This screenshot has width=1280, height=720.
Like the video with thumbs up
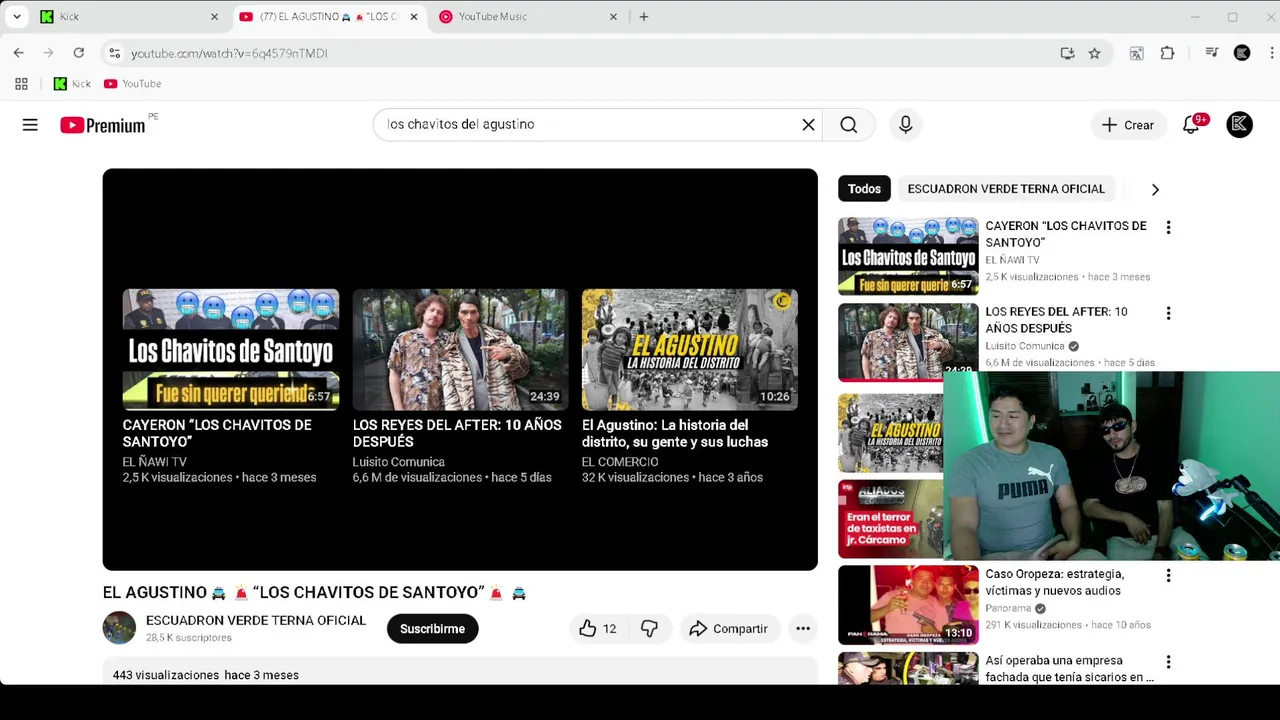[597, 629]
